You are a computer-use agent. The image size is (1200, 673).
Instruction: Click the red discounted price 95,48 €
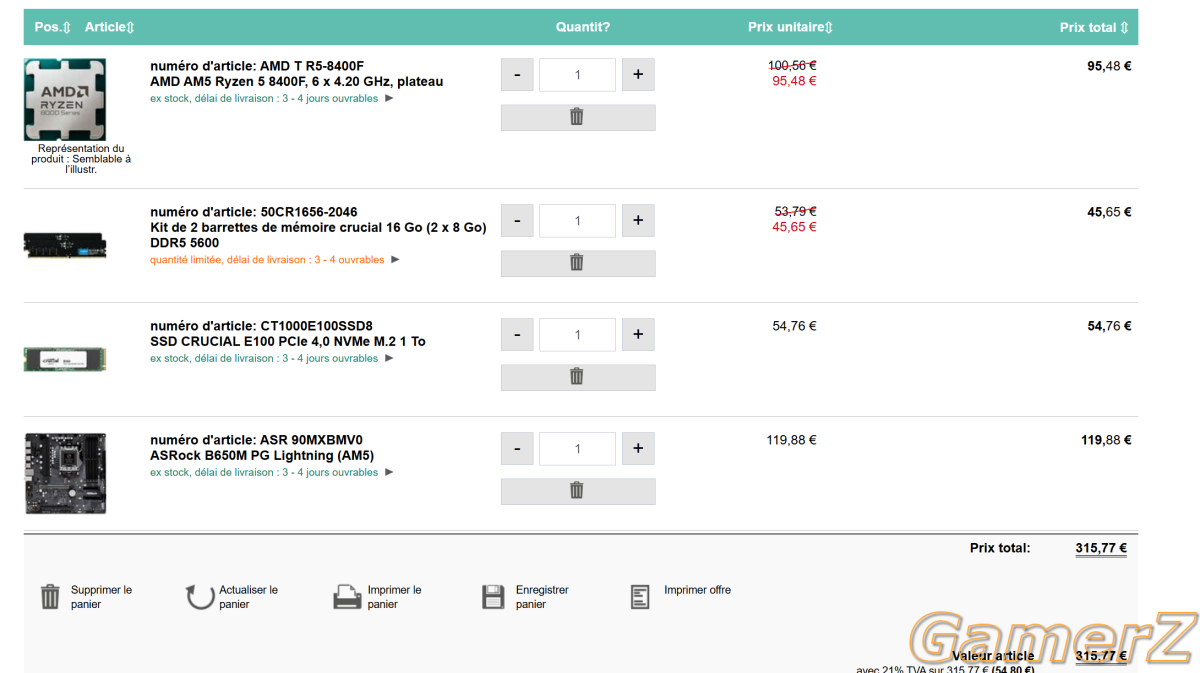click(x=794, y=81)
